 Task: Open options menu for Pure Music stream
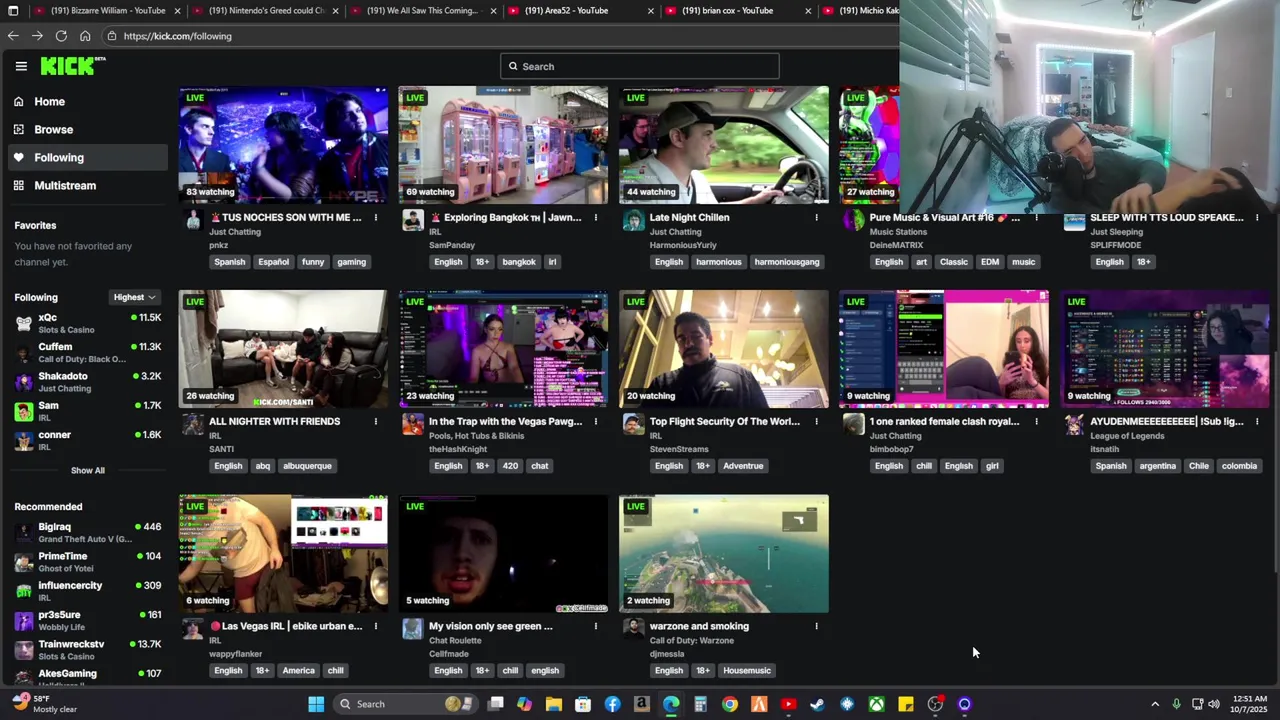(1036, 217)
